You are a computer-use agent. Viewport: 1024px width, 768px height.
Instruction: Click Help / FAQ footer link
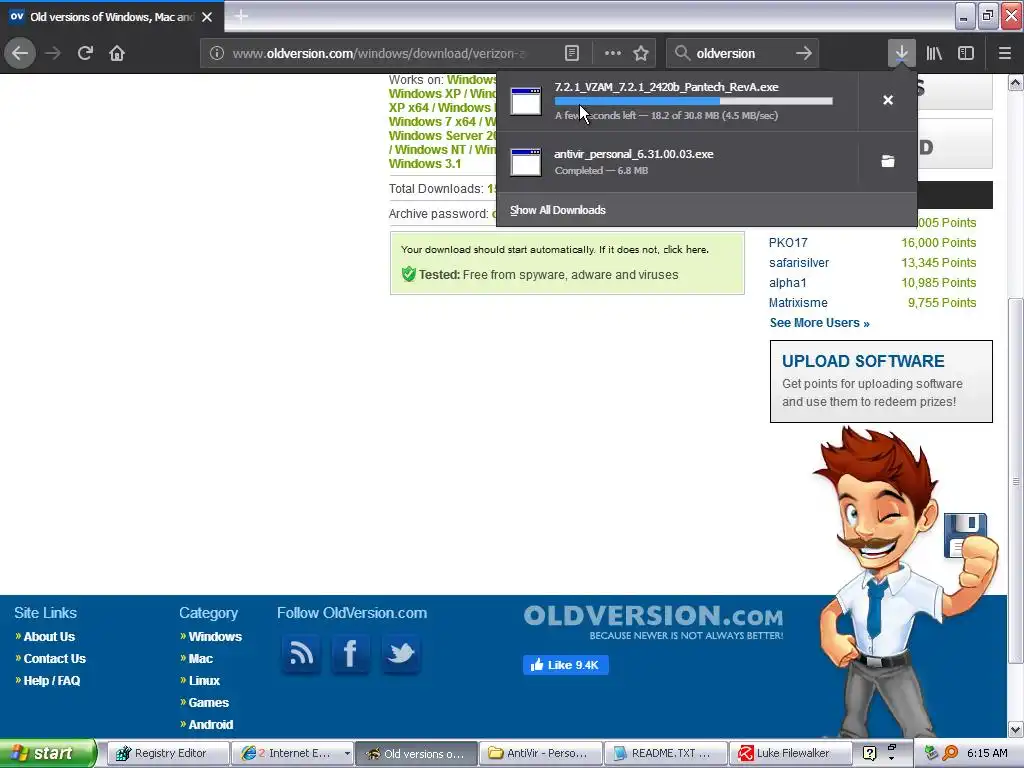(52, 680)
